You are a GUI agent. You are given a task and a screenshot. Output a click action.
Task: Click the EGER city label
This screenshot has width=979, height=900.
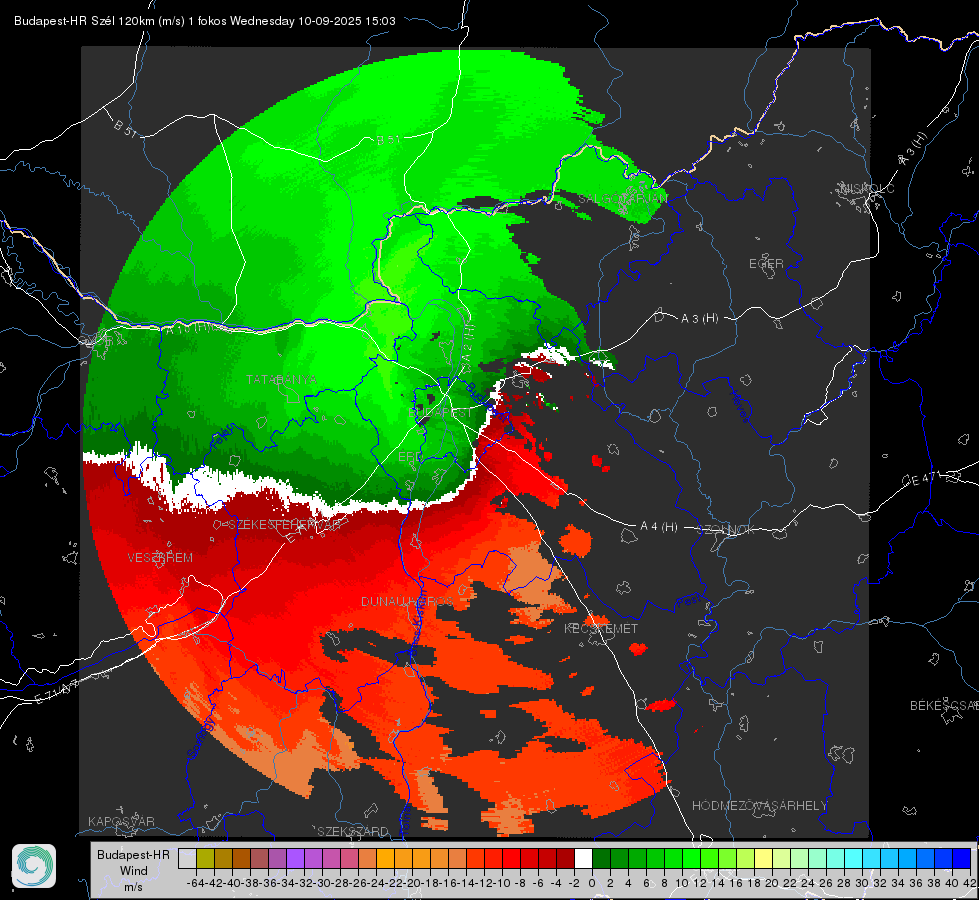(766, 264)
